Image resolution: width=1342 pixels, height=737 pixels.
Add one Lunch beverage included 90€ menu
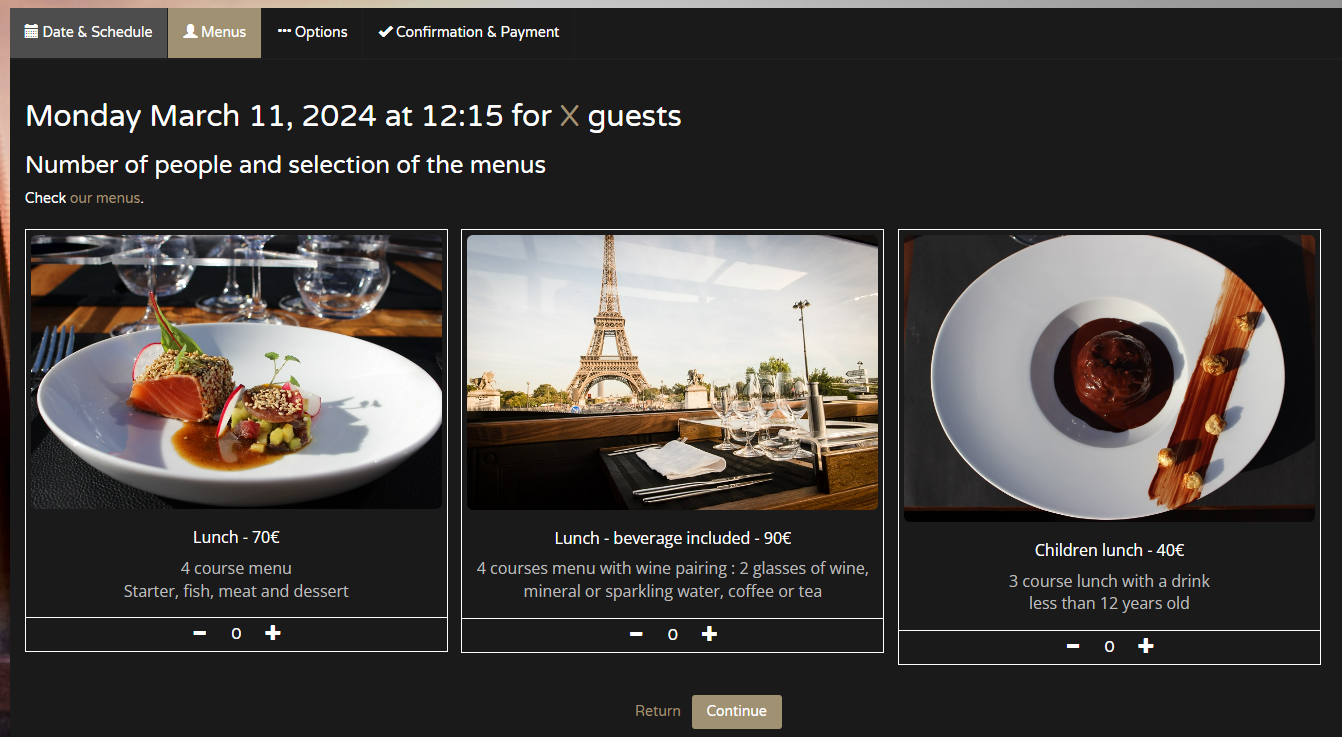pos(709,634)
